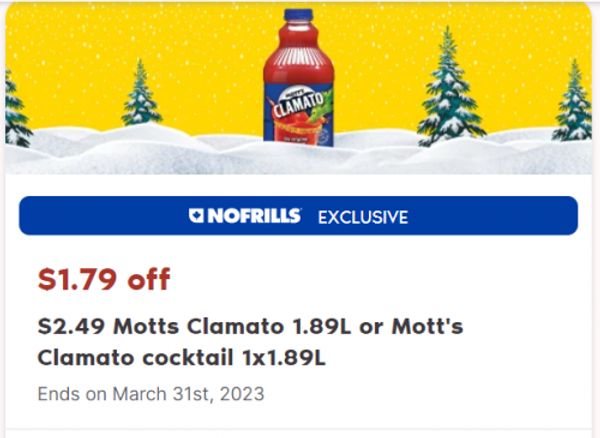Click the large snowy tree right of bottle

click(x=450, y=87)
